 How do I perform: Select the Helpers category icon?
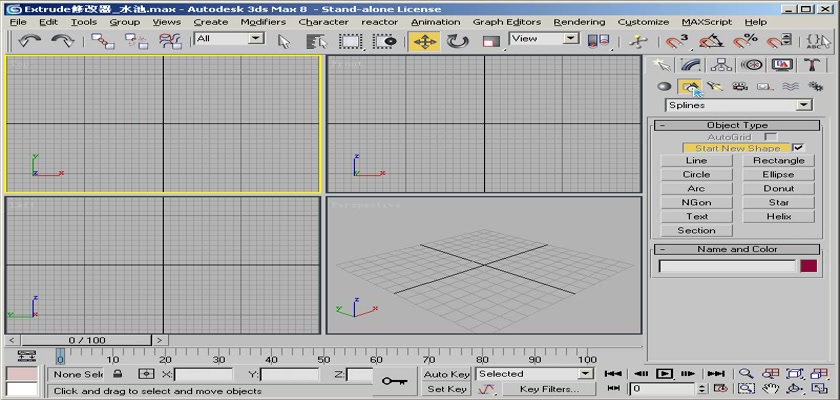click(x=765, y=86)
